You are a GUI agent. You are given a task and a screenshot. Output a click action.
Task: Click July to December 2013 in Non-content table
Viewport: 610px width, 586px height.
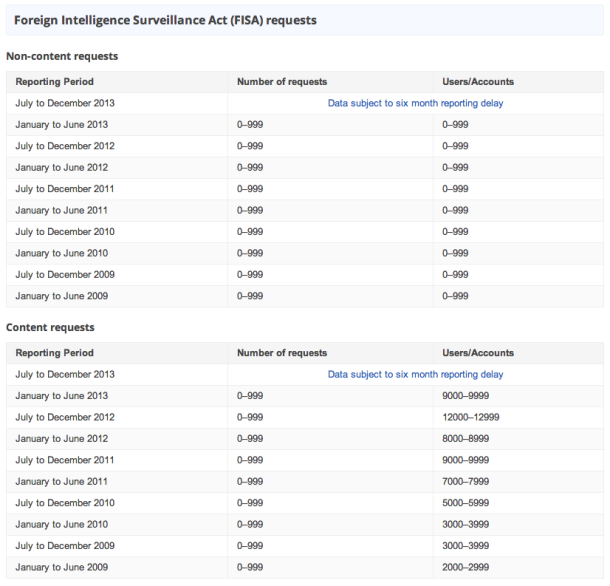click(65, 103)
